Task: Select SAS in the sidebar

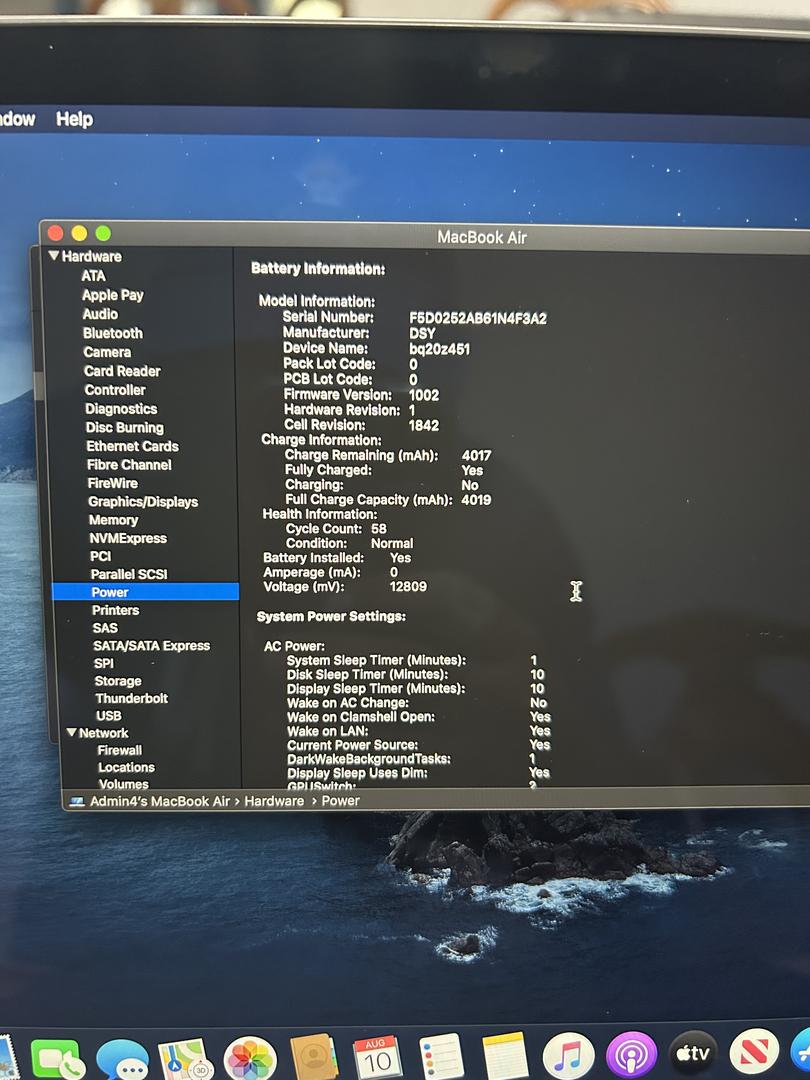Action: click(105, 628)
